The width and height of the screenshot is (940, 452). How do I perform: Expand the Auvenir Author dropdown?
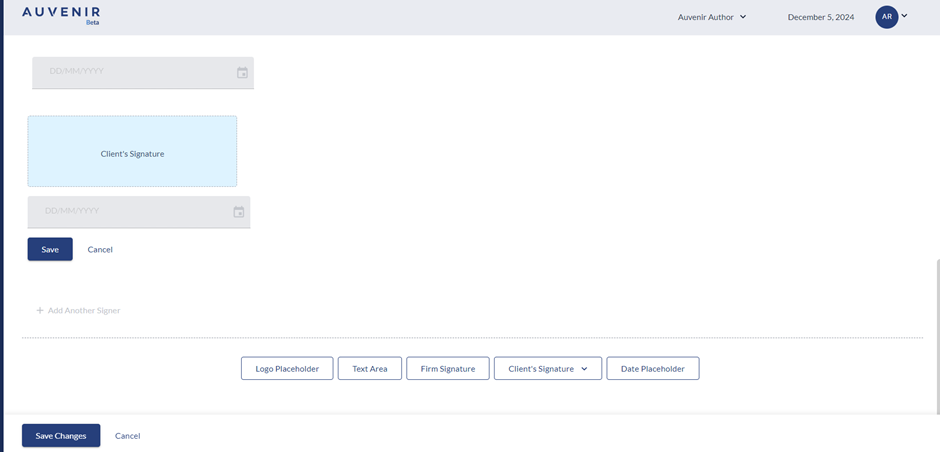(712, 17)
